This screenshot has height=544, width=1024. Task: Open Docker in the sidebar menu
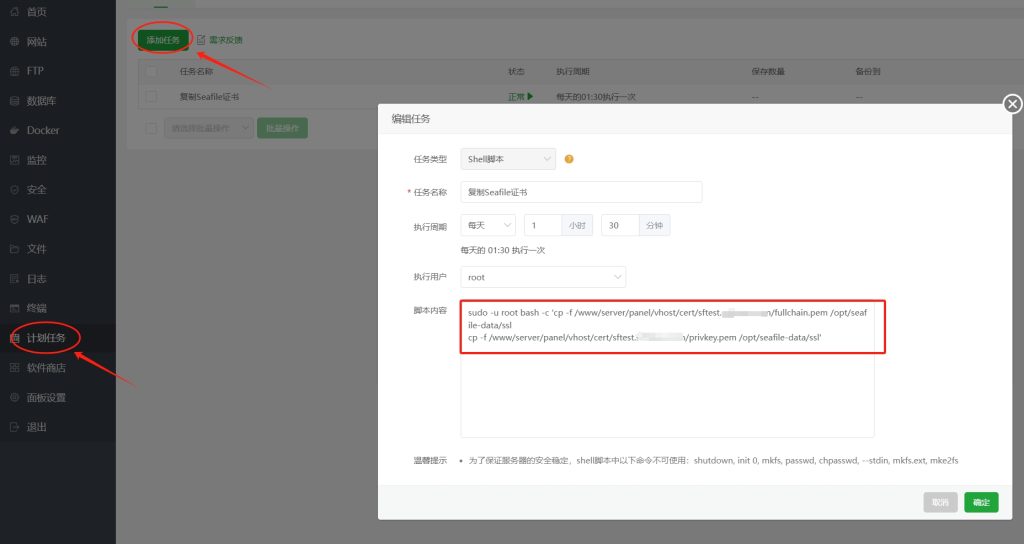[x=43, y=131]
